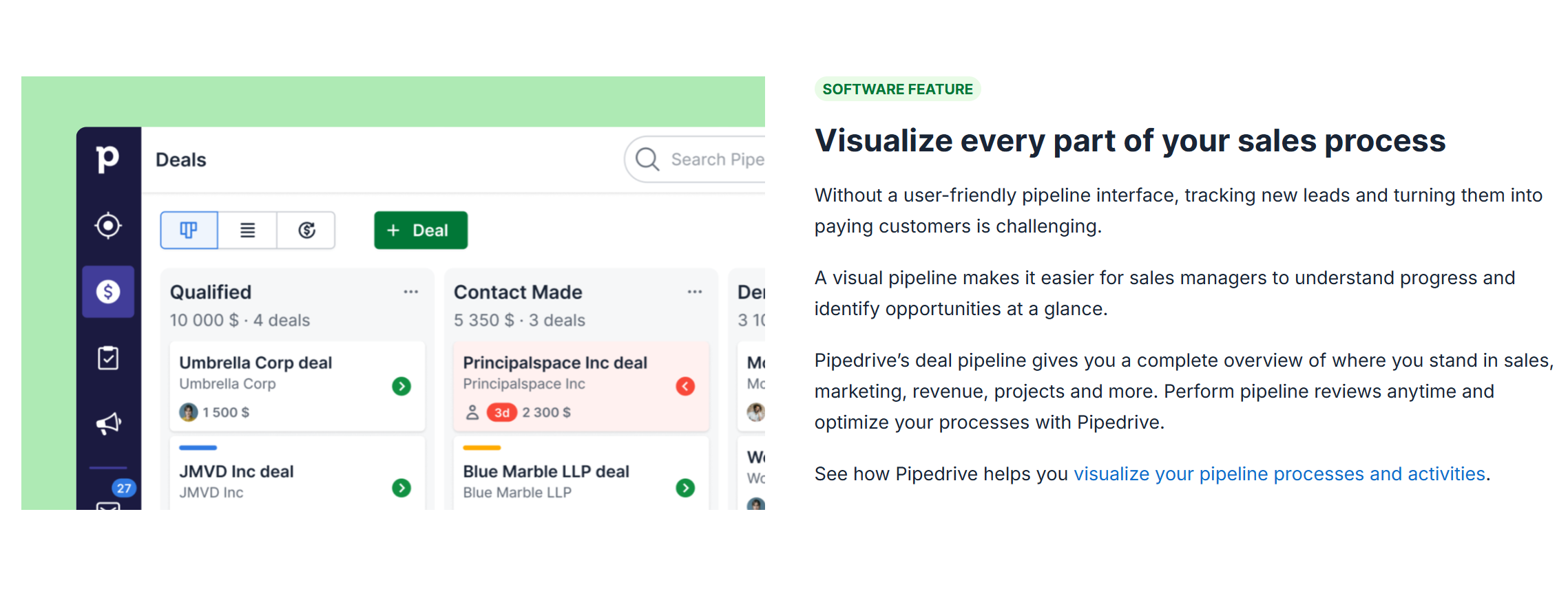Viewport: 1568px width, 589px height.
Task: Switch to forecast view
Action: pyautogui.click(x=306, y=230)
